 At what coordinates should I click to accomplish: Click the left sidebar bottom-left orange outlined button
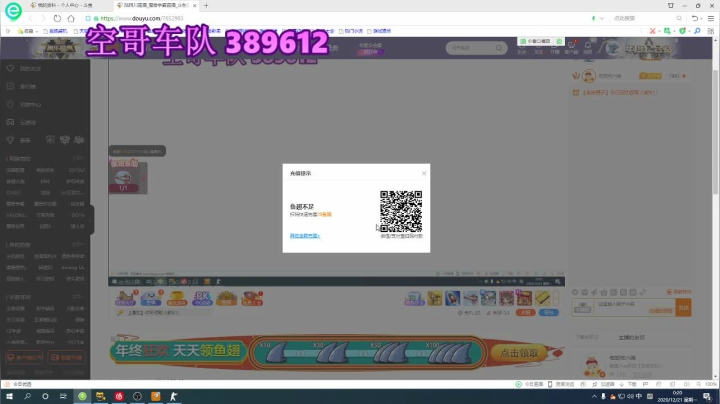point(24,357)
